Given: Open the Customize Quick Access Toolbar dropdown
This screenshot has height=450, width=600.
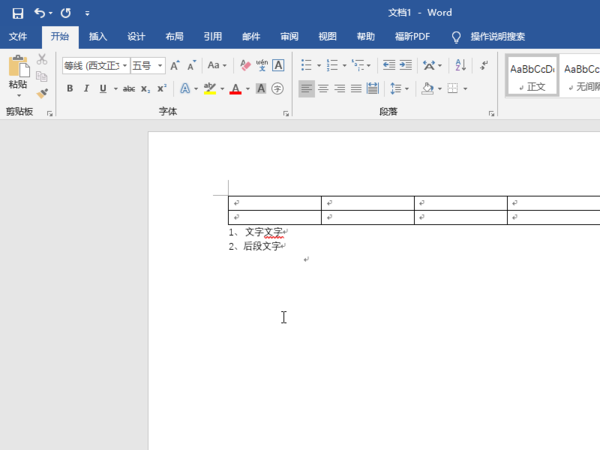Looking at the screenshot, I should pyautogui.click(x=87, y=14).
